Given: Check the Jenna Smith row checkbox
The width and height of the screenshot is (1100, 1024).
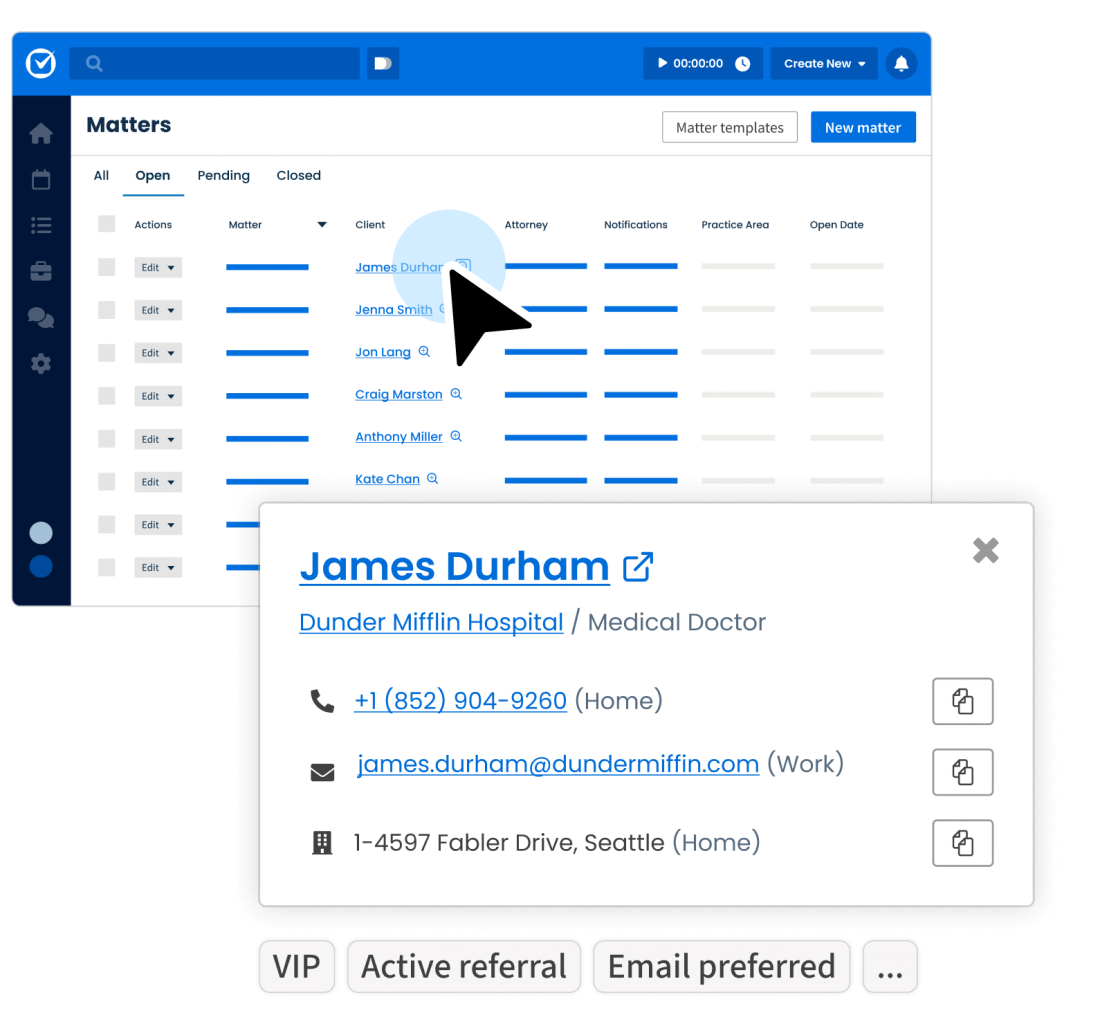Looking at the screenshot, I should coord(107,310).
